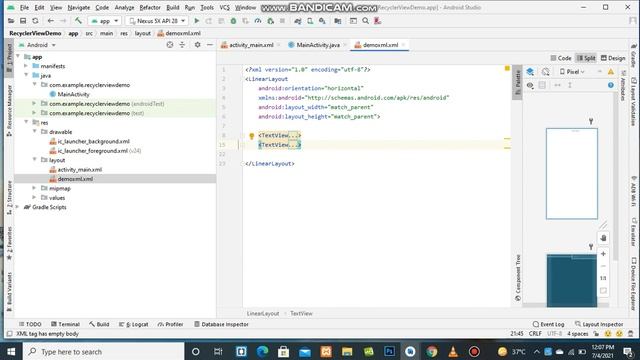Switch editor to Code view mode
This screenshot has height=360, width=640.
(561, 58)
